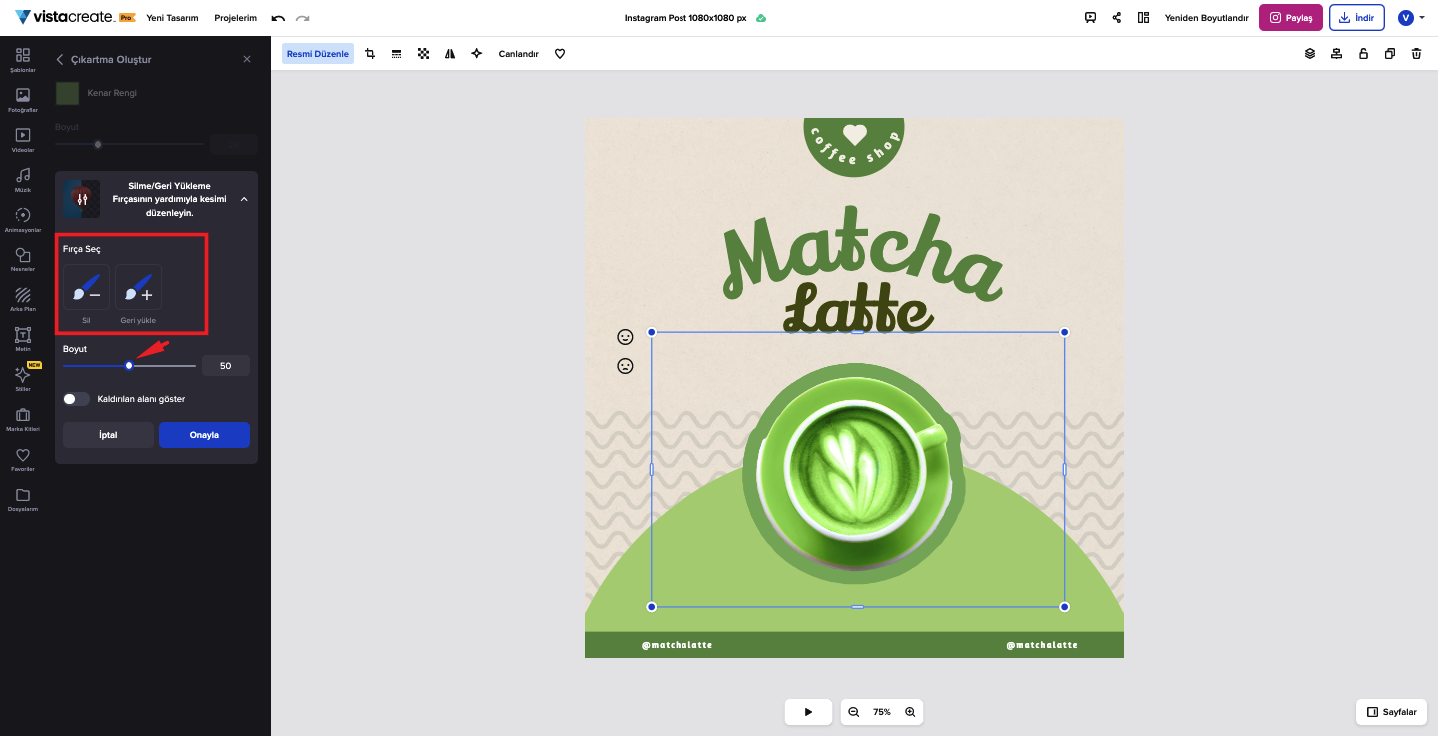Delete the selected element with trash icon
This screenshot has height=736, width=1438.
(x=1416, y=54)
